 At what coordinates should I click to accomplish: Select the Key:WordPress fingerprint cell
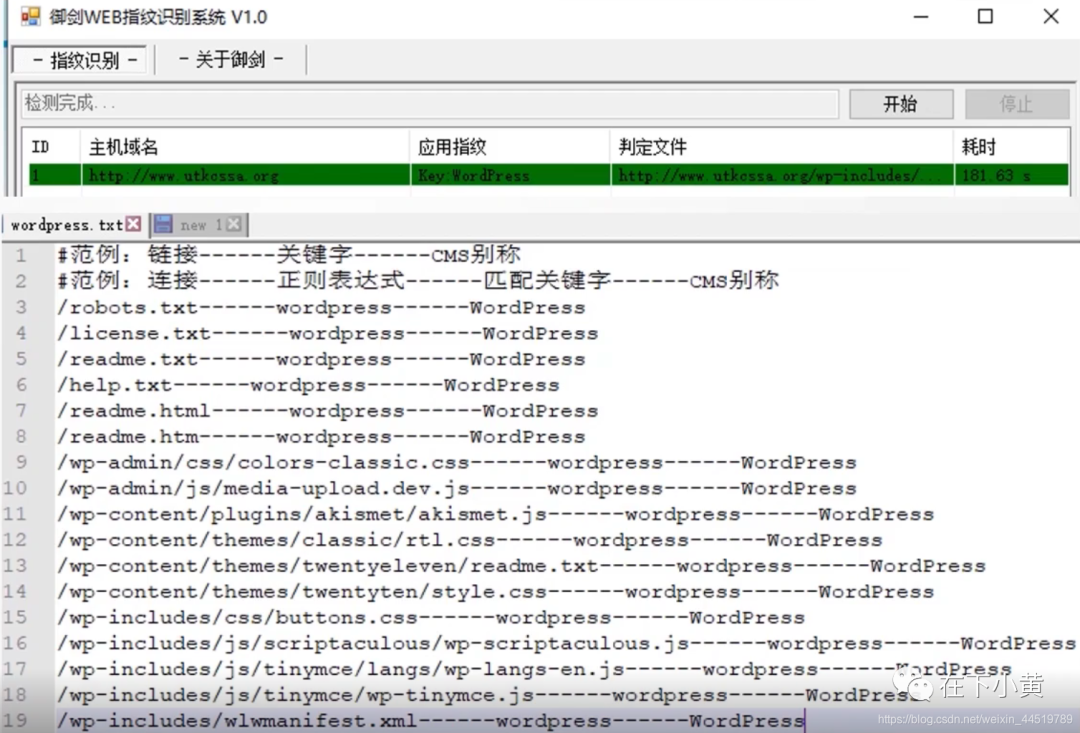coord(510,175)
